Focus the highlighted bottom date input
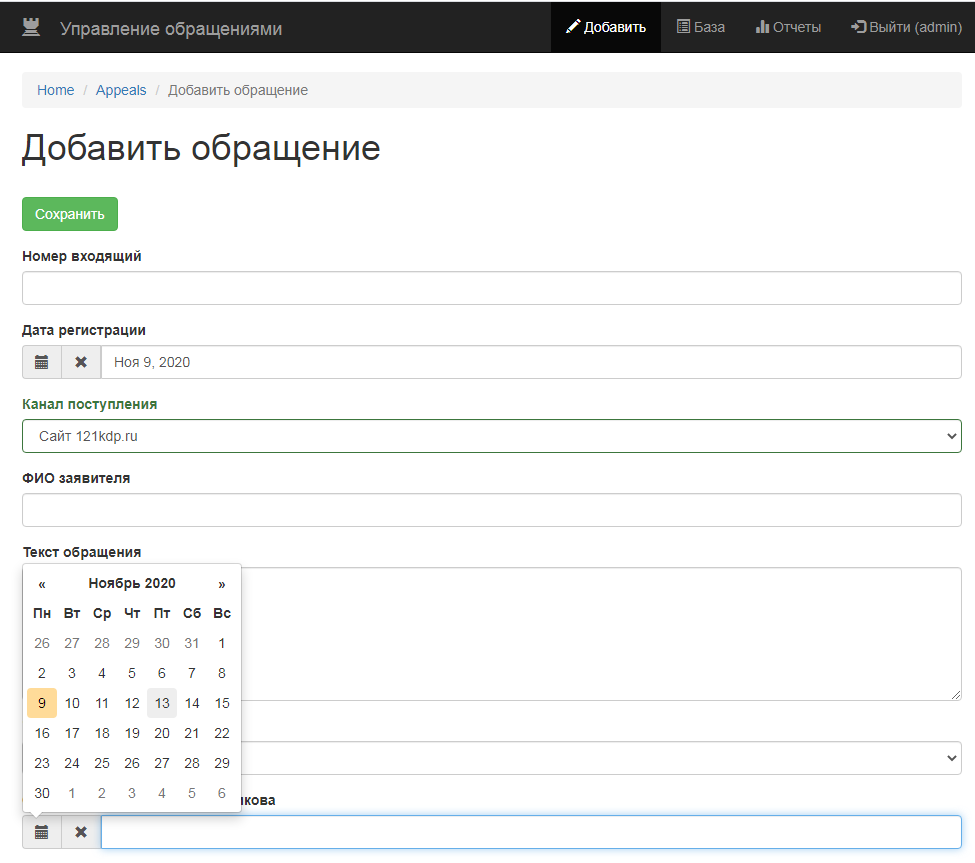Screen dimensions: 975x863 [x=531, y=833]
